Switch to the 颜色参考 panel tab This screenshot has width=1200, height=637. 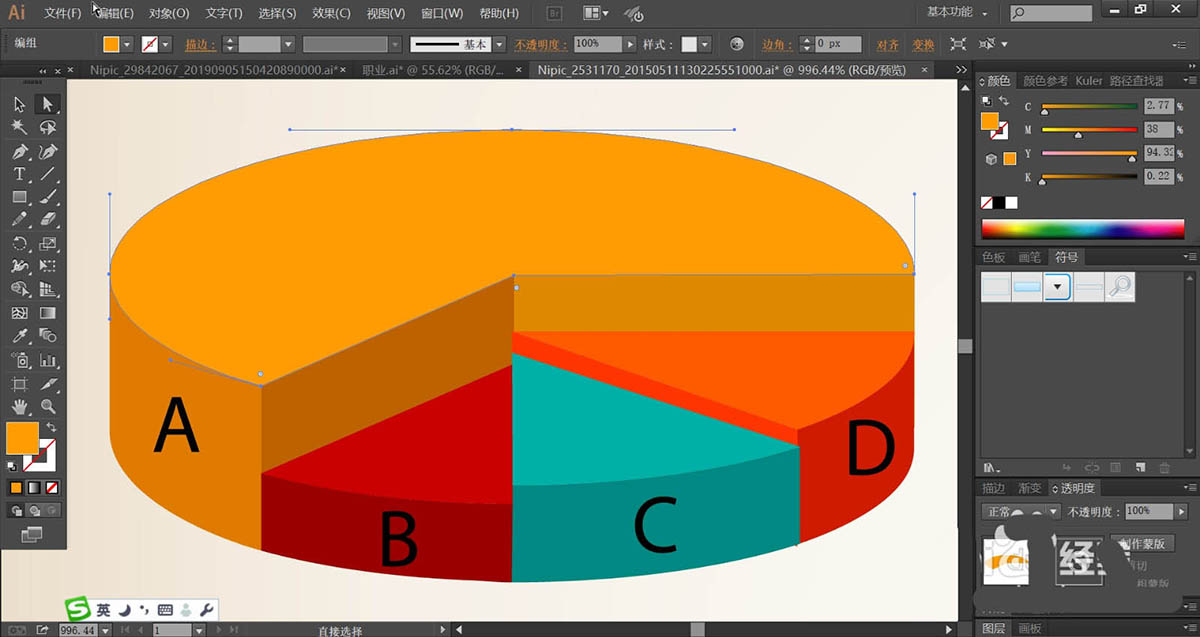coord(1045,80)
